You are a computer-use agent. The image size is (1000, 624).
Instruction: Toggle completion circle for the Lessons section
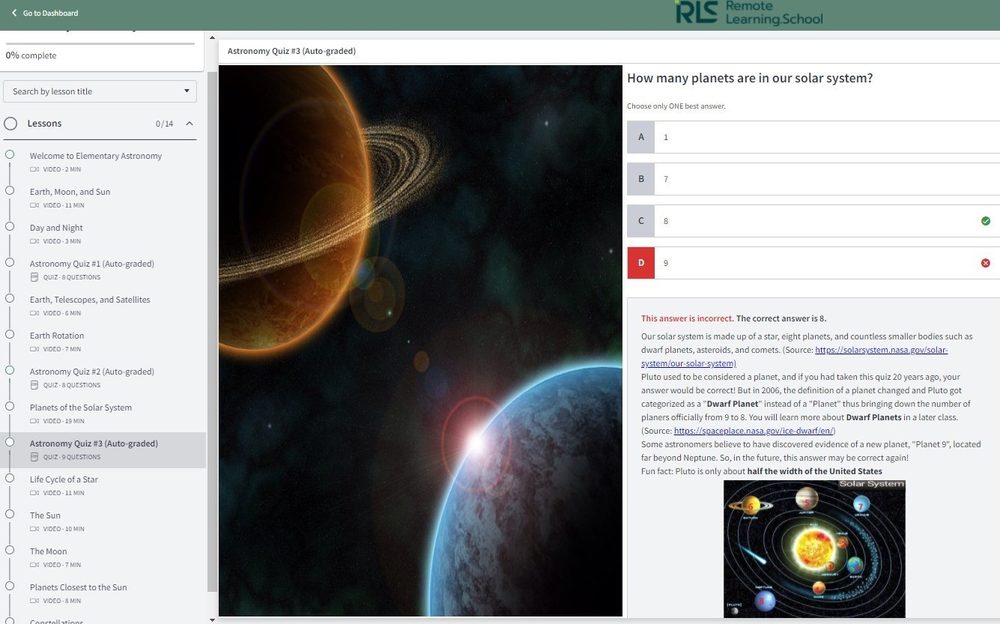point(10,124)
